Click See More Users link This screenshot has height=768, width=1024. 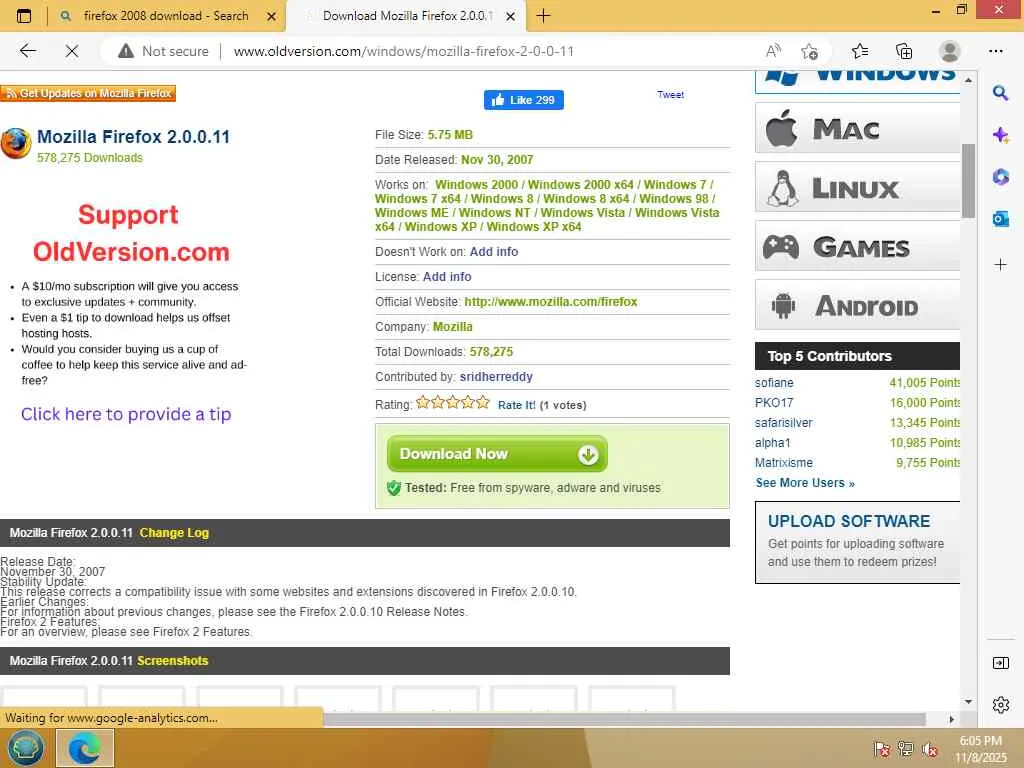(805, 483)
